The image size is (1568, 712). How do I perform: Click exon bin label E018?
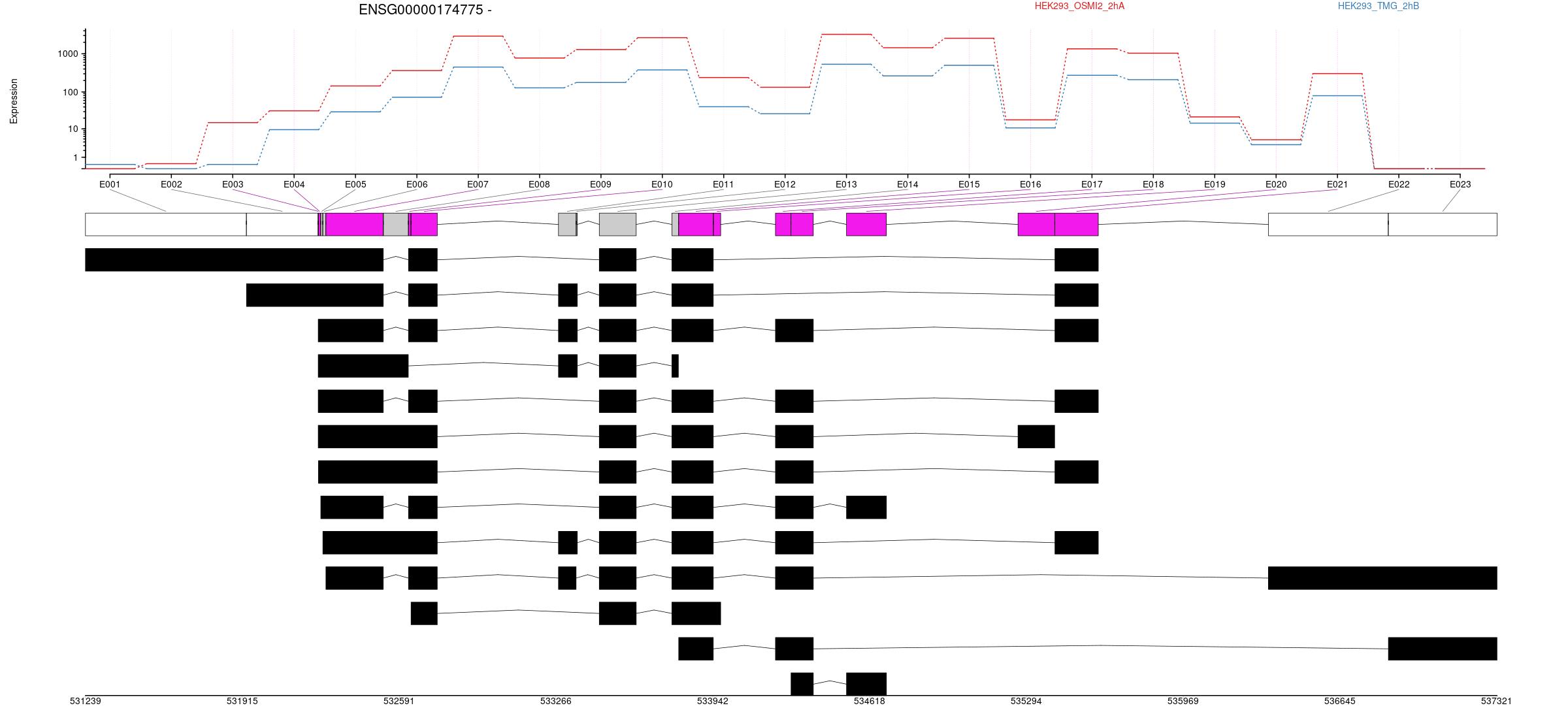click(1153, 184)
